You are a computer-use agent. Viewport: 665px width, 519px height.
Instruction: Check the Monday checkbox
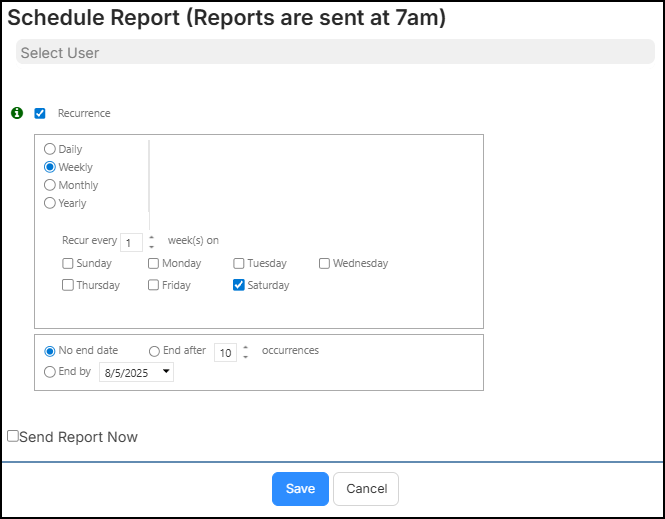point(154,263)
